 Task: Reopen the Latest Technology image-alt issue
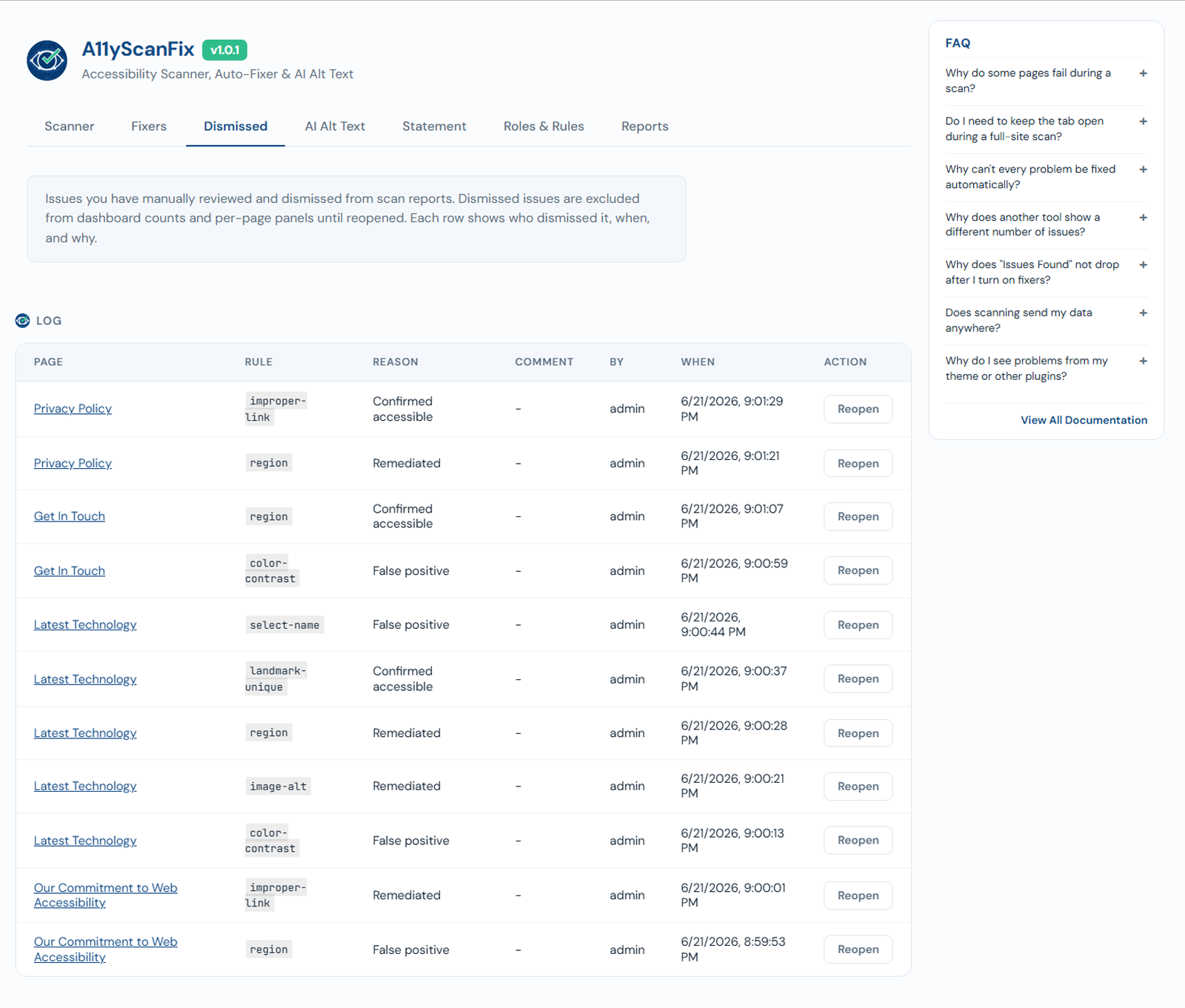[x=858, y=787]
